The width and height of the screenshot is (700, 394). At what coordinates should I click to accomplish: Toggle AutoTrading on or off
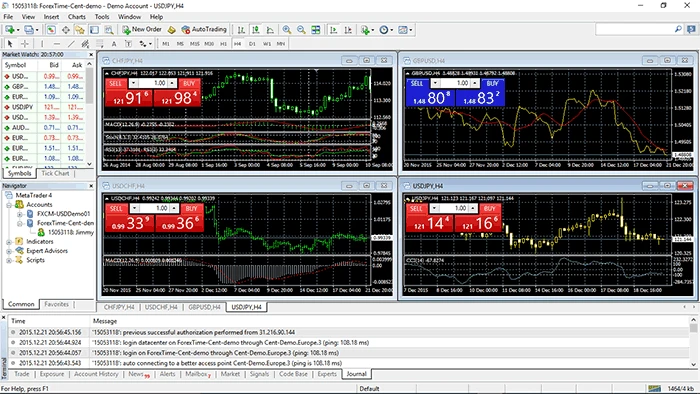point(204,29)
